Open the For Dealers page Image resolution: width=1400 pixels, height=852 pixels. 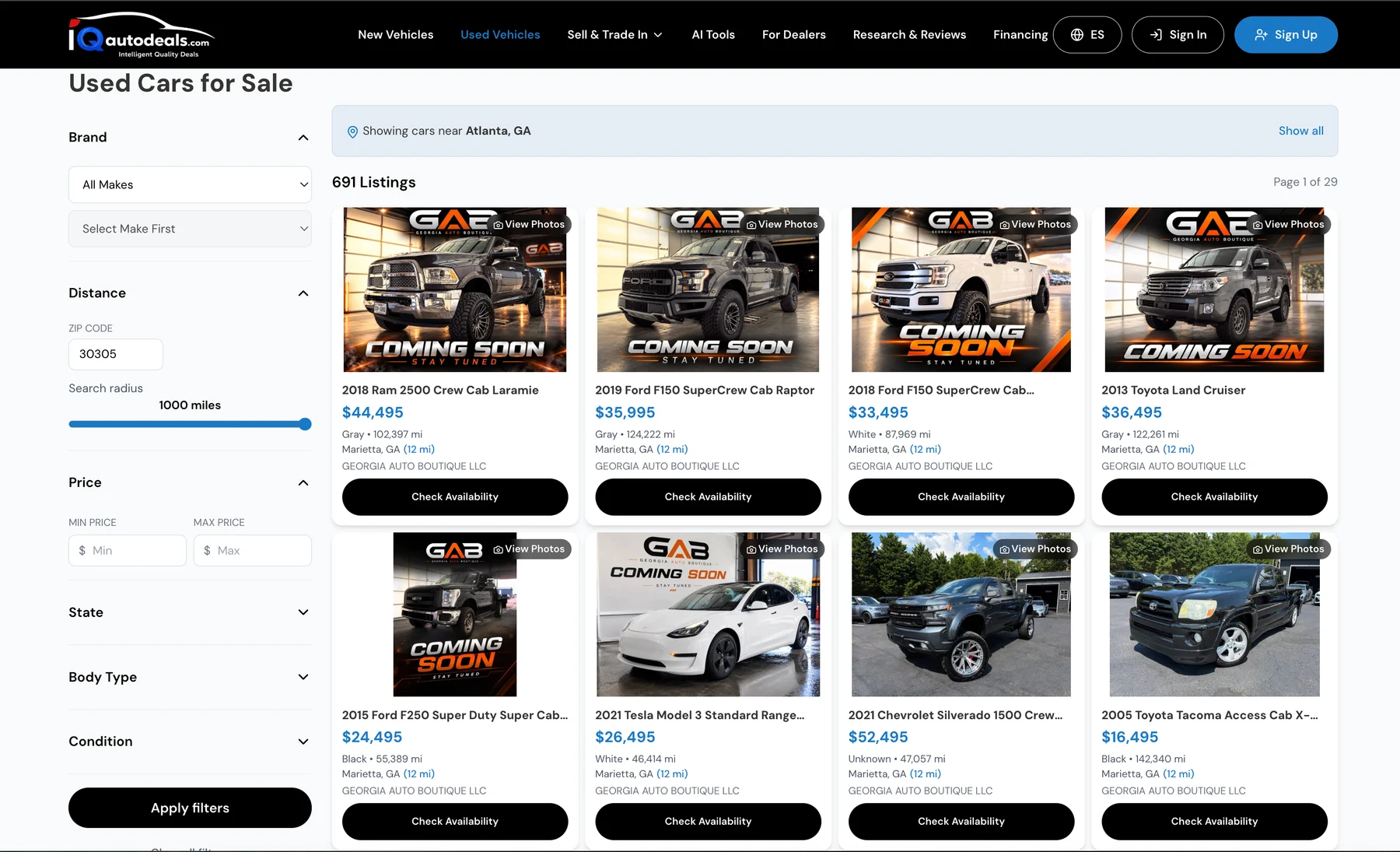(x=794, y=35)
